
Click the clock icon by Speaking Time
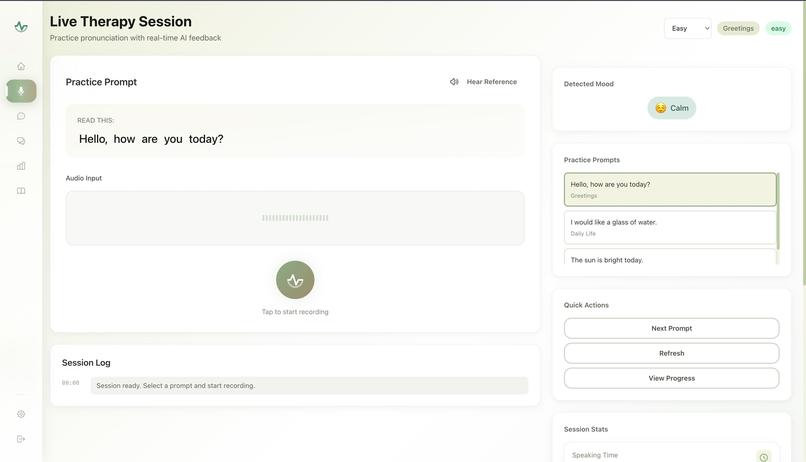pos(764,457)
